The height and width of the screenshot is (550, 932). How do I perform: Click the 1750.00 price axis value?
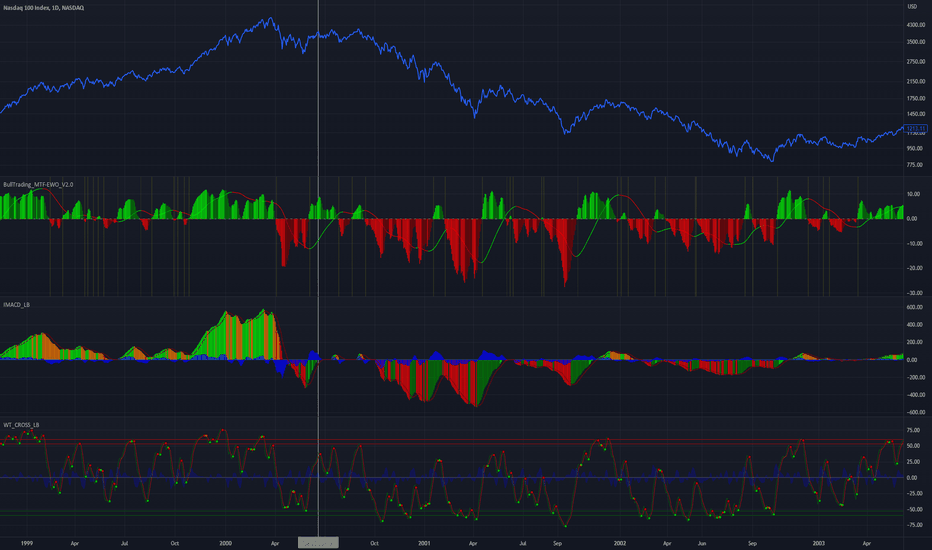[x=916, y=99]
